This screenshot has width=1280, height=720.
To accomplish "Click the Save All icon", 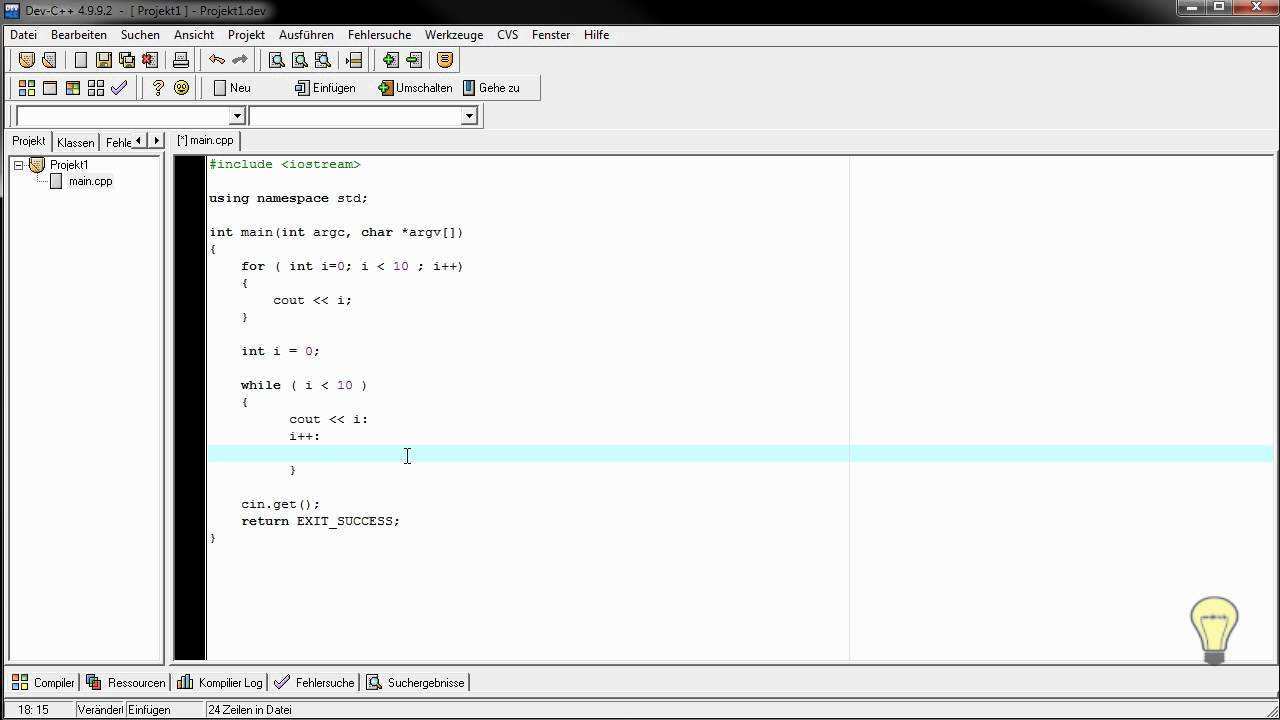I will 127,60.
